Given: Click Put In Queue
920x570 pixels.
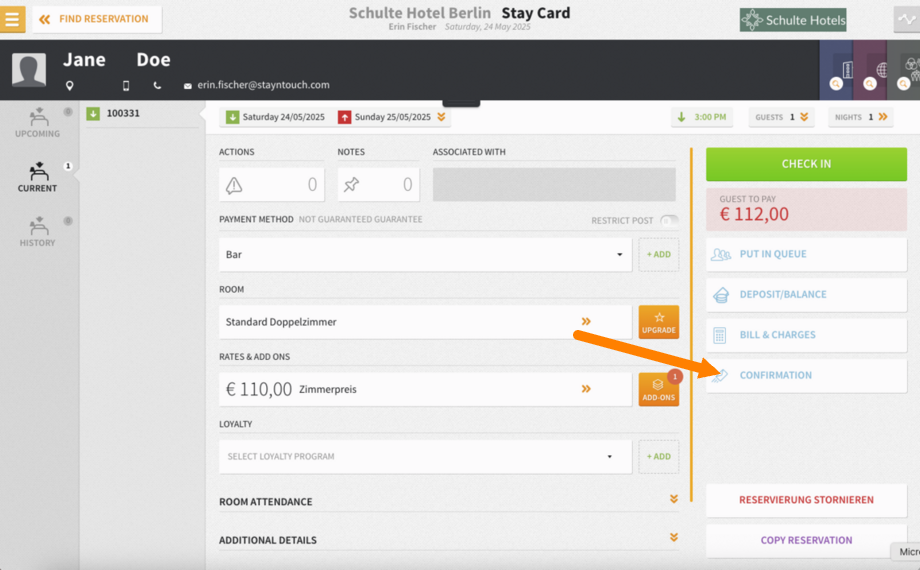Looking at the screenshot, I should coord(806,254).
